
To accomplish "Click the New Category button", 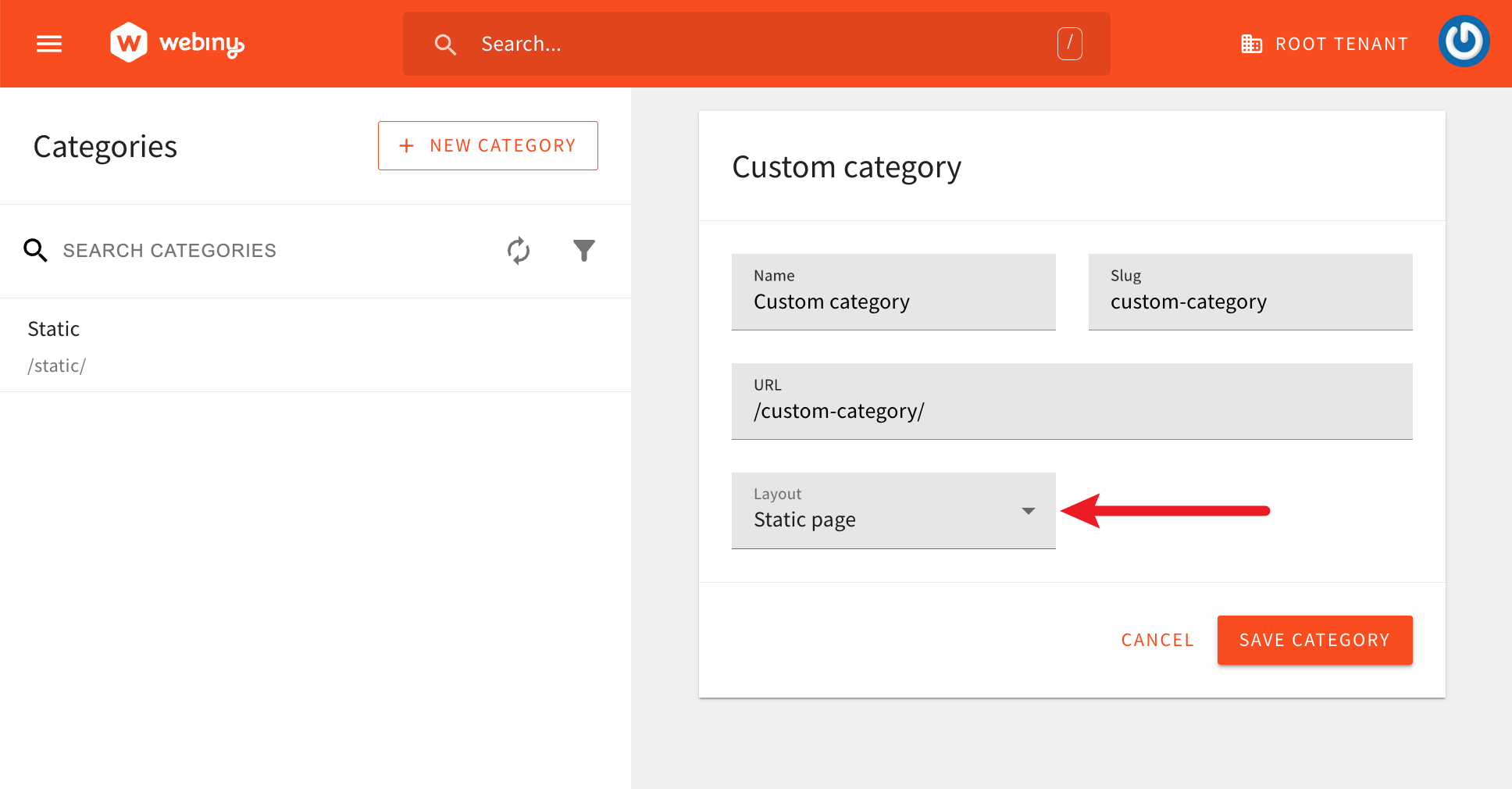I will pyautogui.click(x=487, y=145).
